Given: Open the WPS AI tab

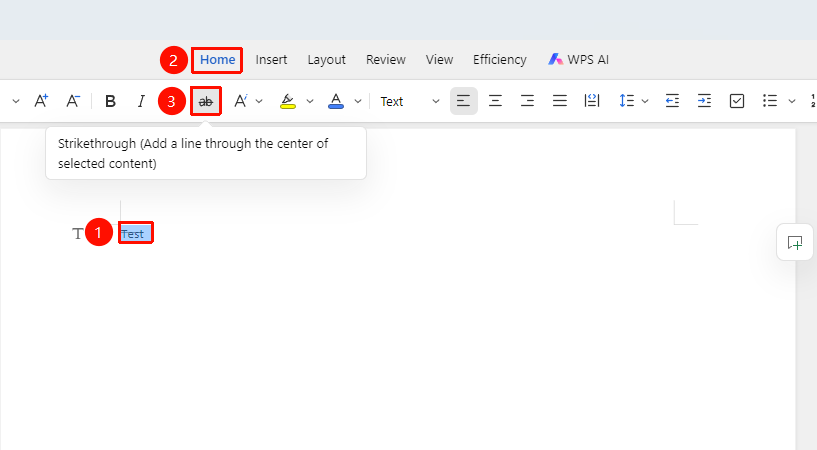Looking at the screenshot, I should click(x=578, y=60).
